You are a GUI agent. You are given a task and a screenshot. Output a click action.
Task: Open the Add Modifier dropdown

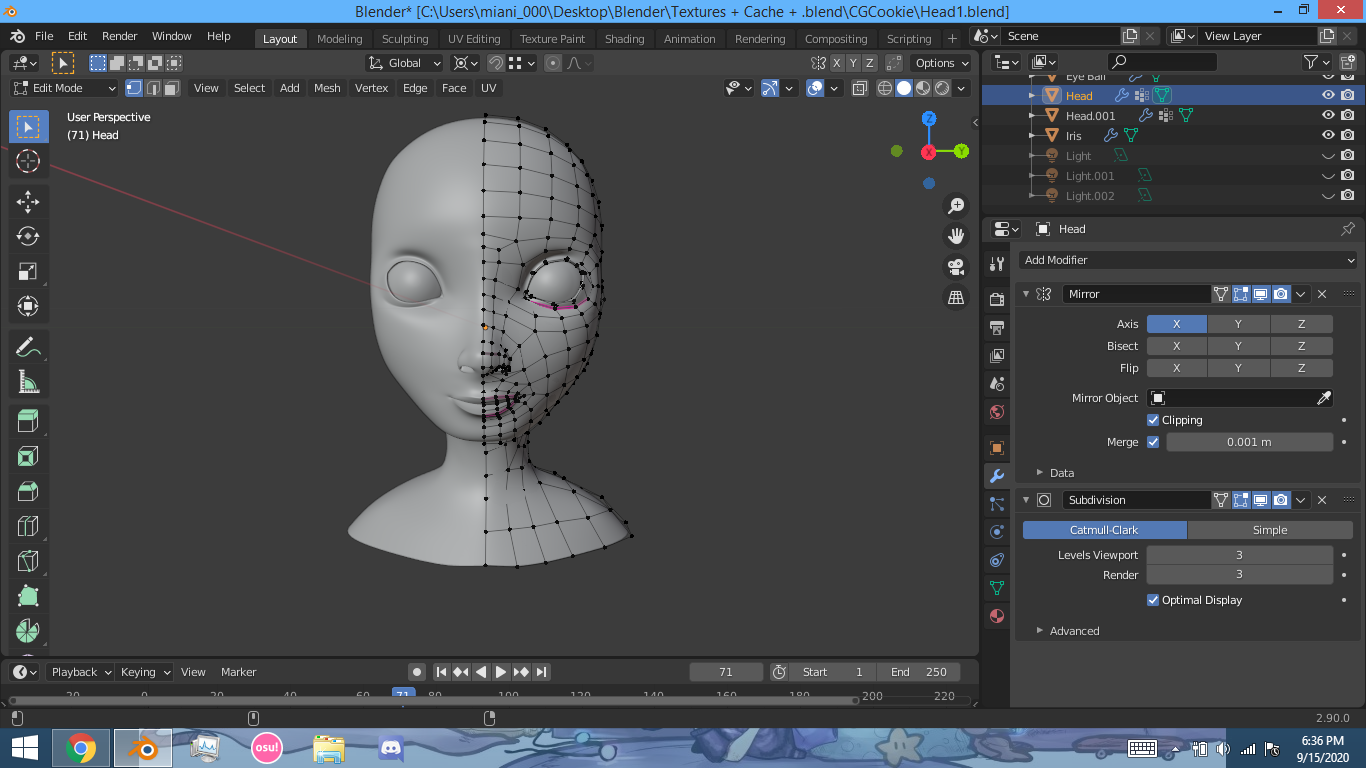tap(1188, 260)
